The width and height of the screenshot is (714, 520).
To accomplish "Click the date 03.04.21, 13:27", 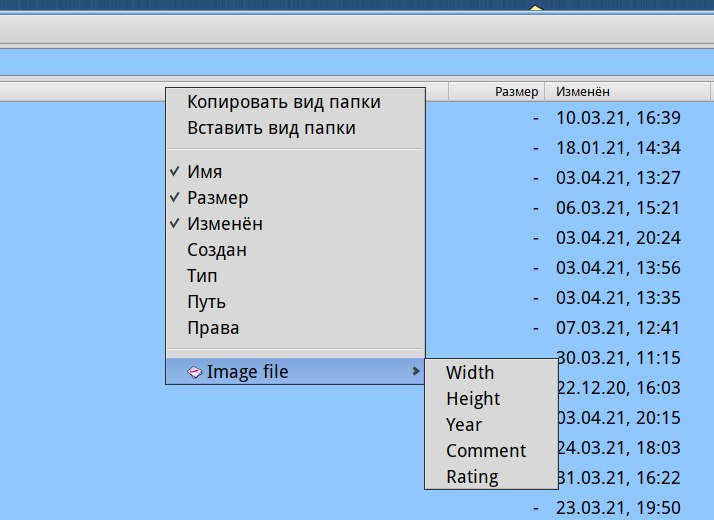I will click(x=618, y=178).
